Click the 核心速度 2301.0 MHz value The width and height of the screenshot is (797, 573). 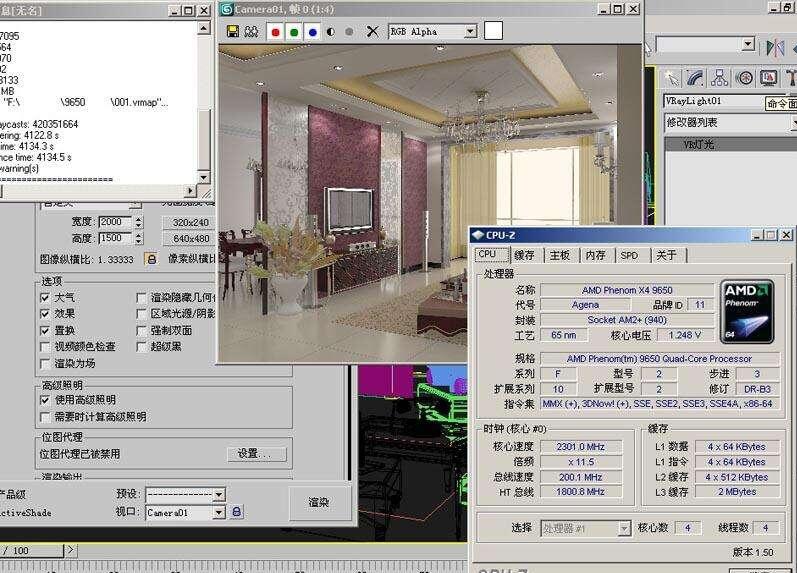point(580,447)
